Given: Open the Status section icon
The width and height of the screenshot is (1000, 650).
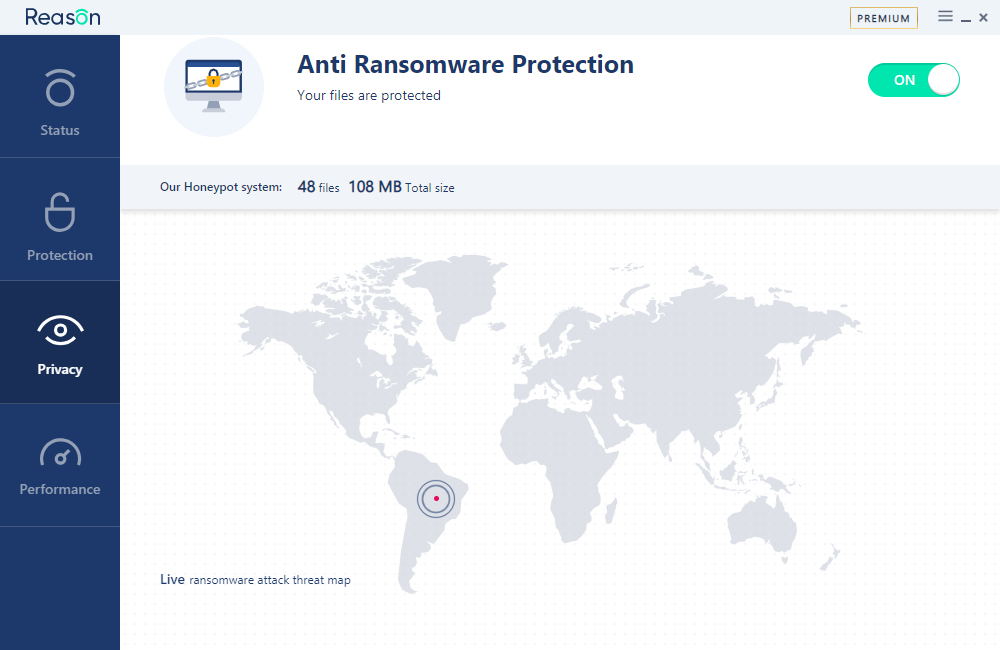Looking at the screenshot, I should (x=60, y=87).
